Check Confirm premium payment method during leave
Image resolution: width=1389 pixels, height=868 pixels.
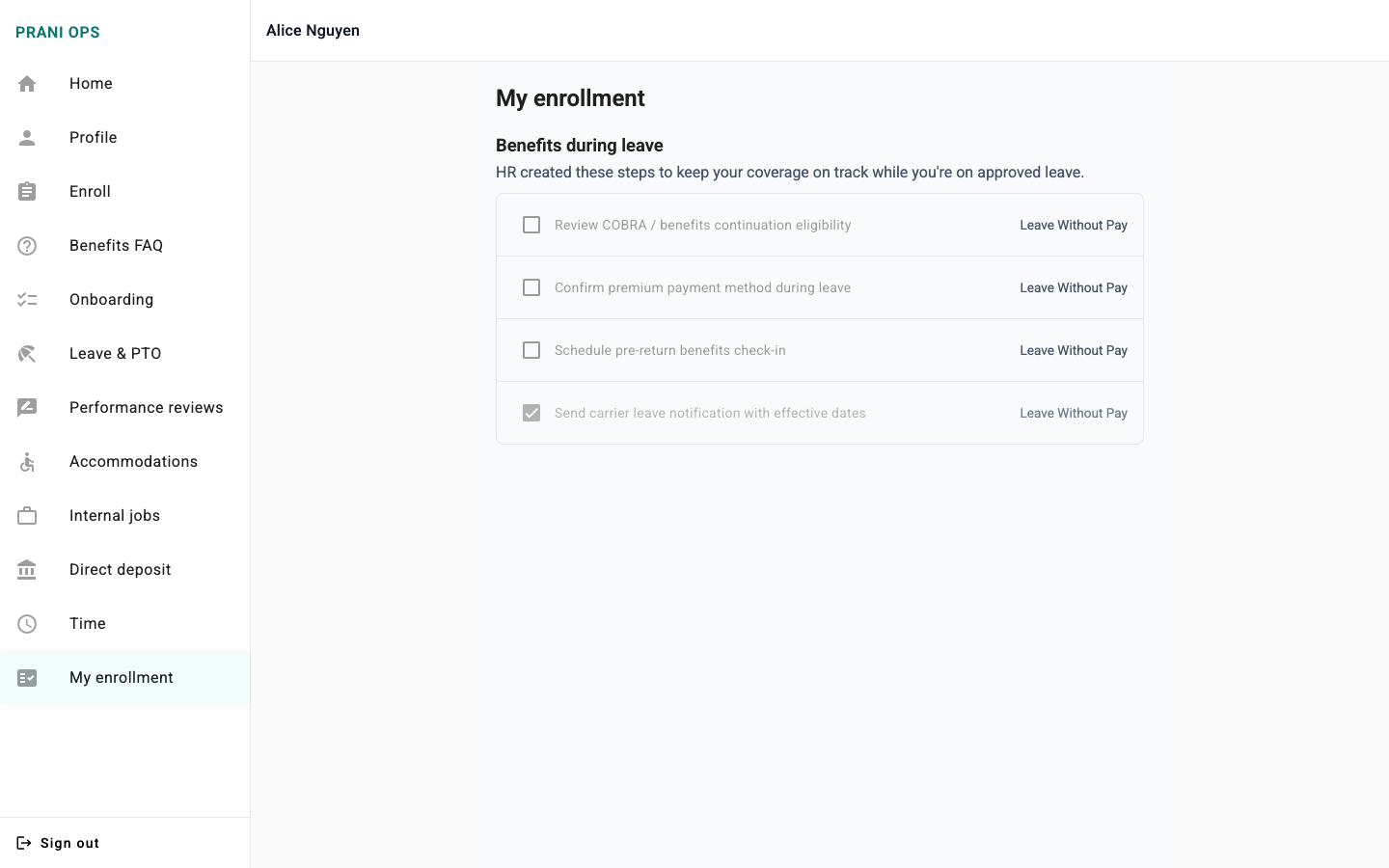(x=531, y=287)
